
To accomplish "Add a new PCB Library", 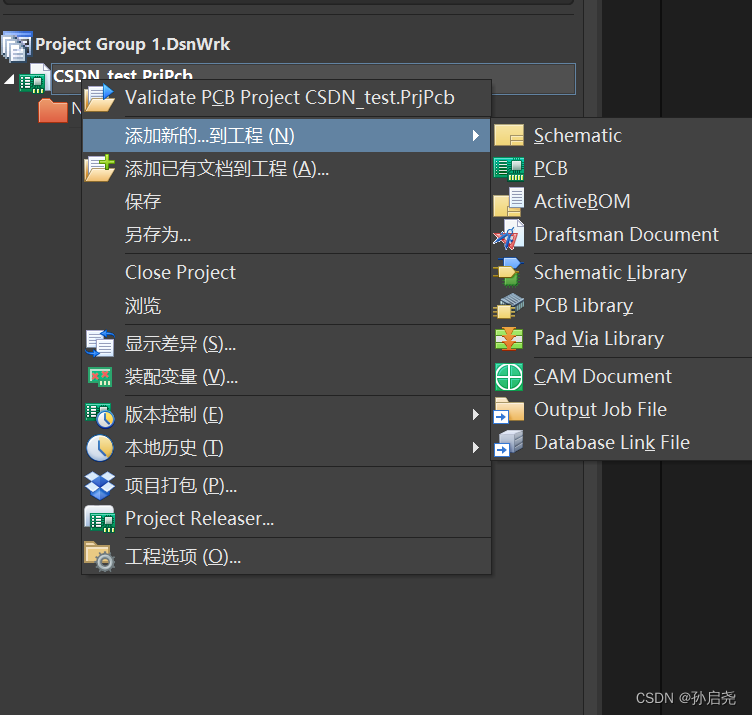I will click(x=622, y=305).
